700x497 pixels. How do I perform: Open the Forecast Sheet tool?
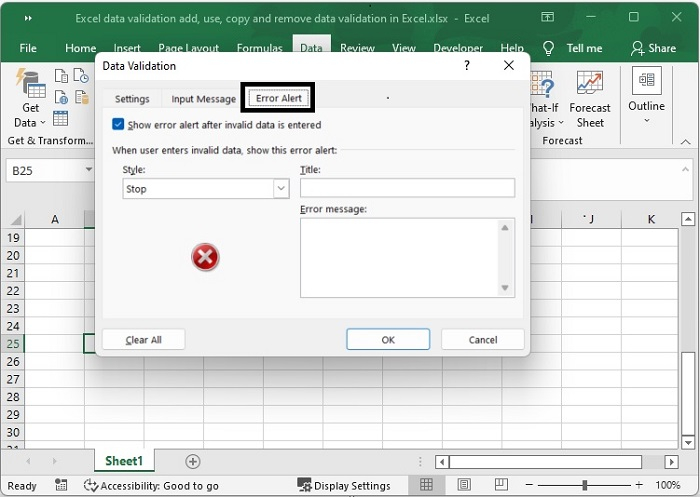point(590,100)
